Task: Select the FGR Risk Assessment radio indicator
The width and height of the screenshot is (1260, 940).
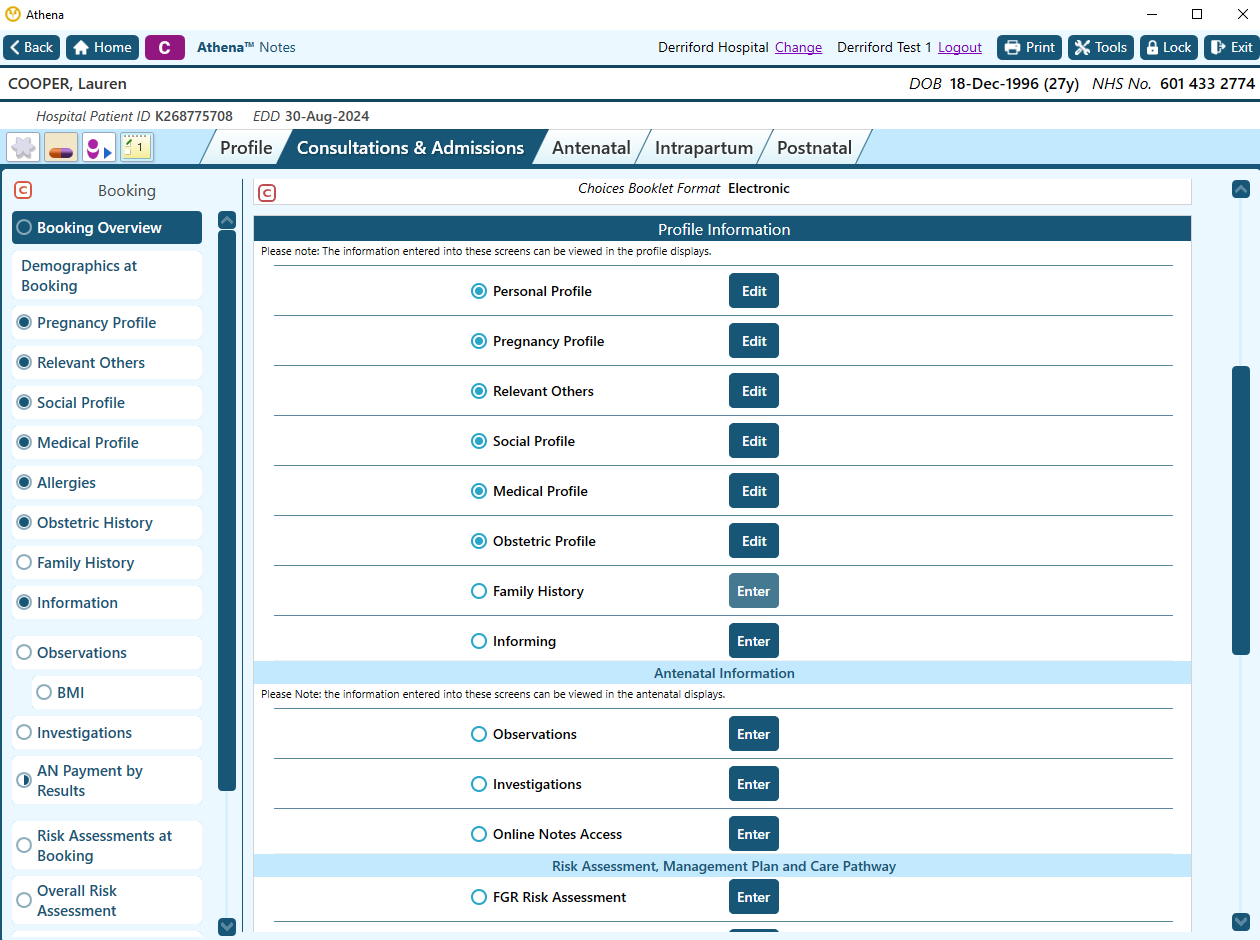Action: point(479,897)
